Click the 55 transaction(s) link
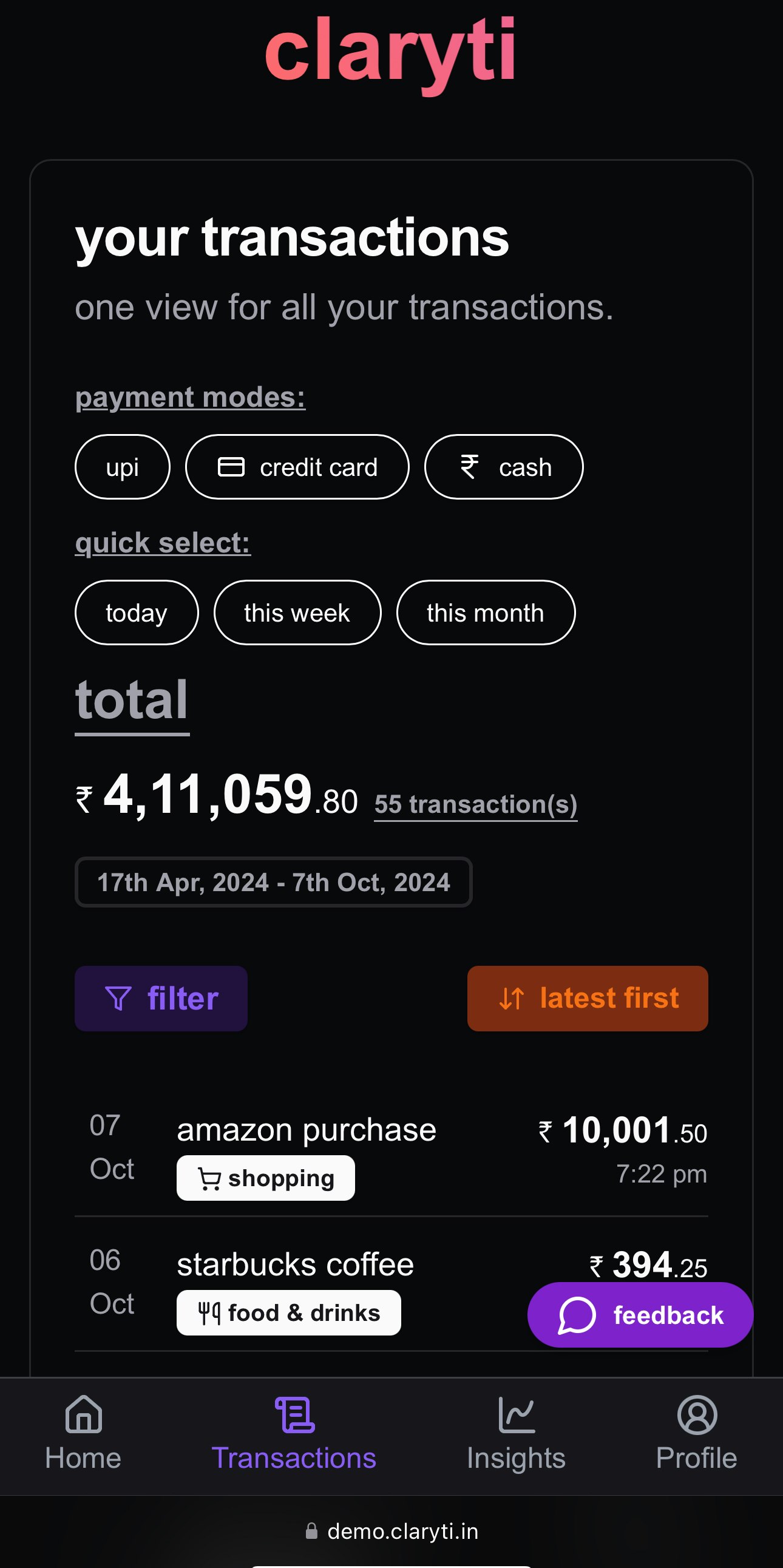783x1568 pixels. coord(475,804)
